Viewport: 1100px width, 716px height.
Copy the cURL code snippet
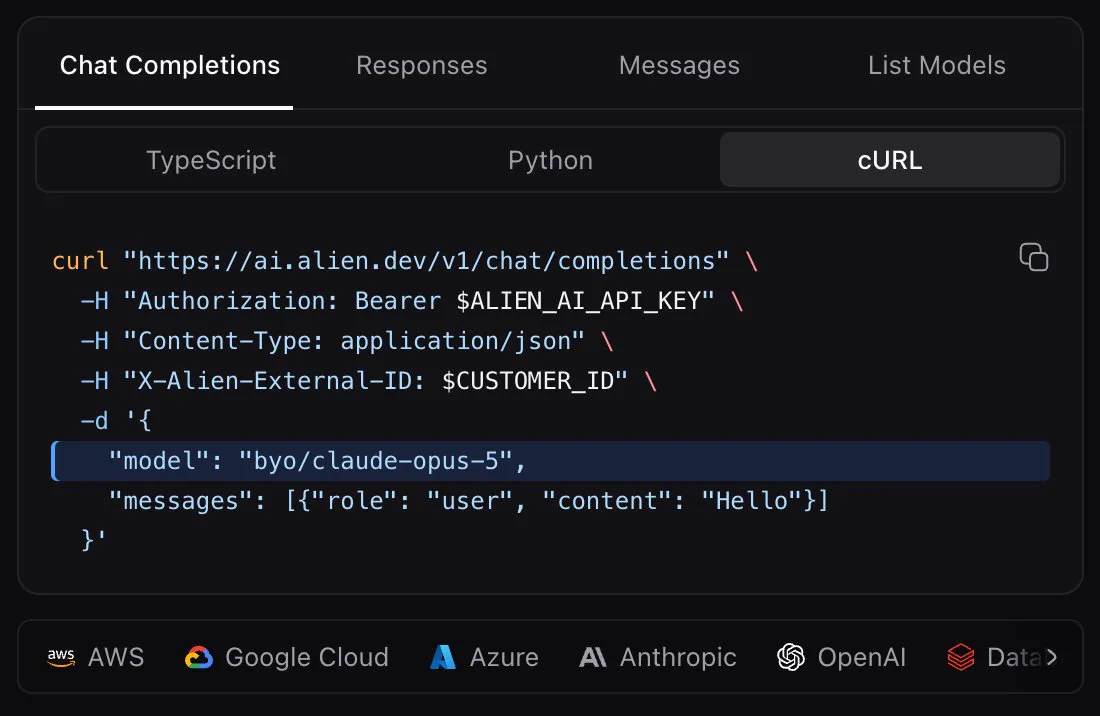point(1033,257)
